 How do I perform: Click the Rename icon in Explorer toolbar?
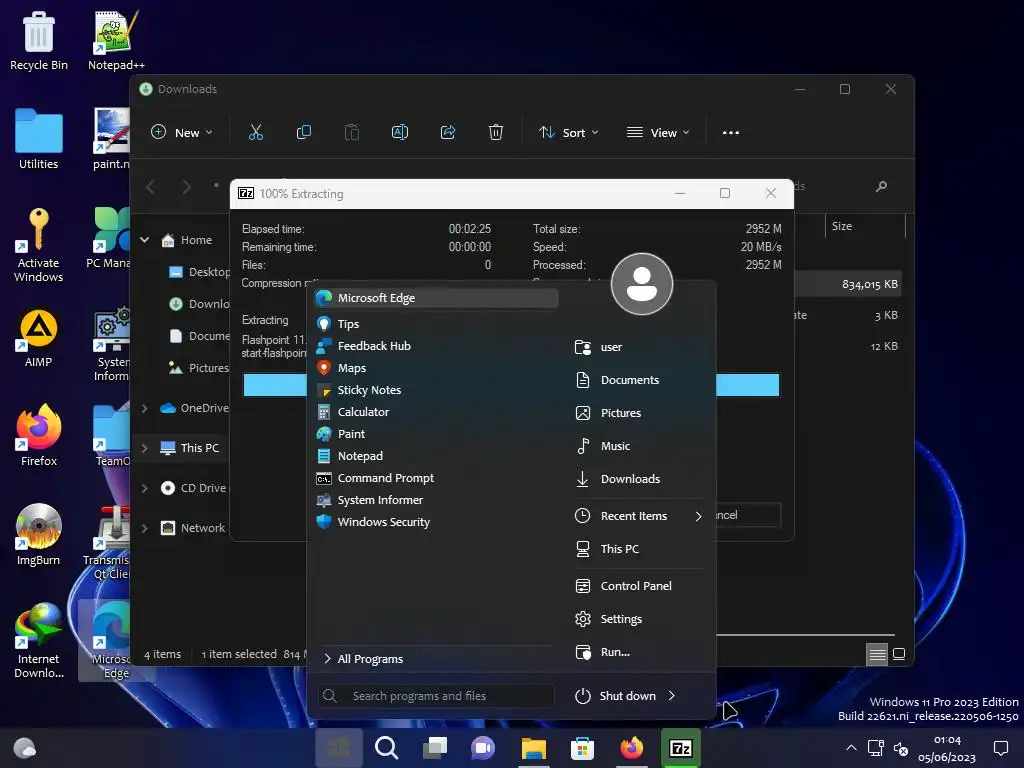coord(400,133)
